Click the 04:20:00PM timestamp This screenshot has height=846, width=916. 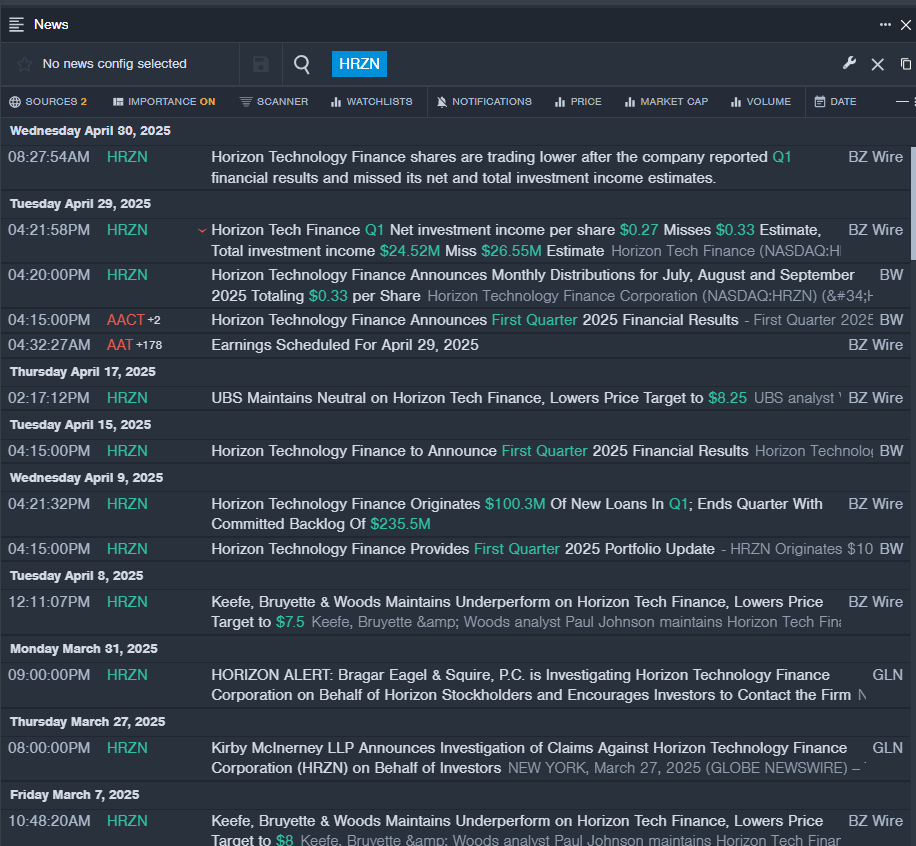[x=49, y=275]
